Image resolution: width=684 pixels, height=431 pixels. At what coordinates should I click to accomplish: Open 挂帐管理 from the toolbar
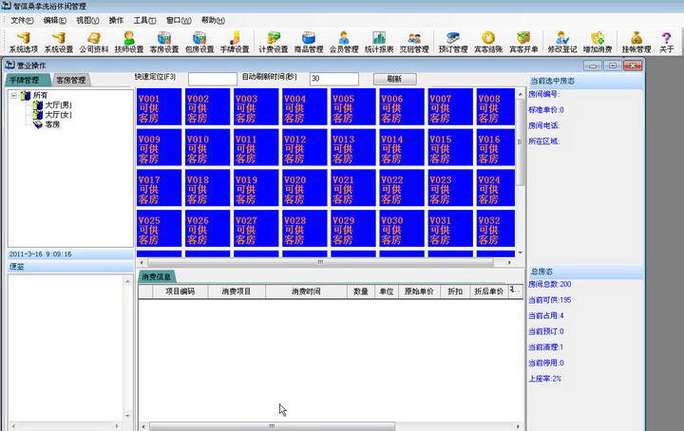[x=637, y=41]
